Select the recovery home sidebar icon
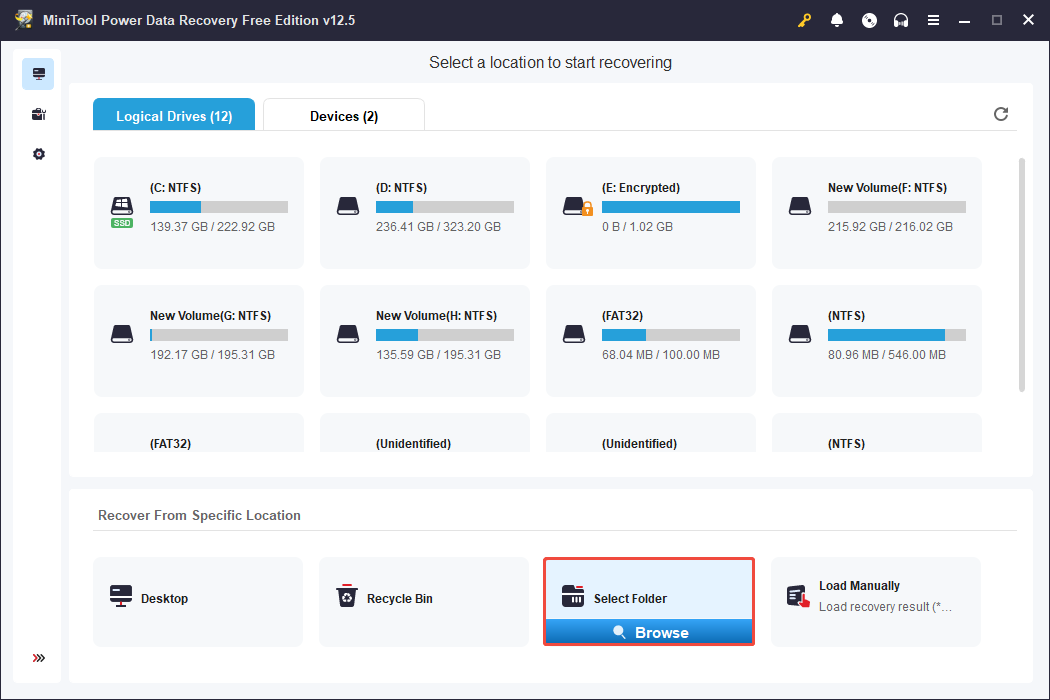 [38, 74]
